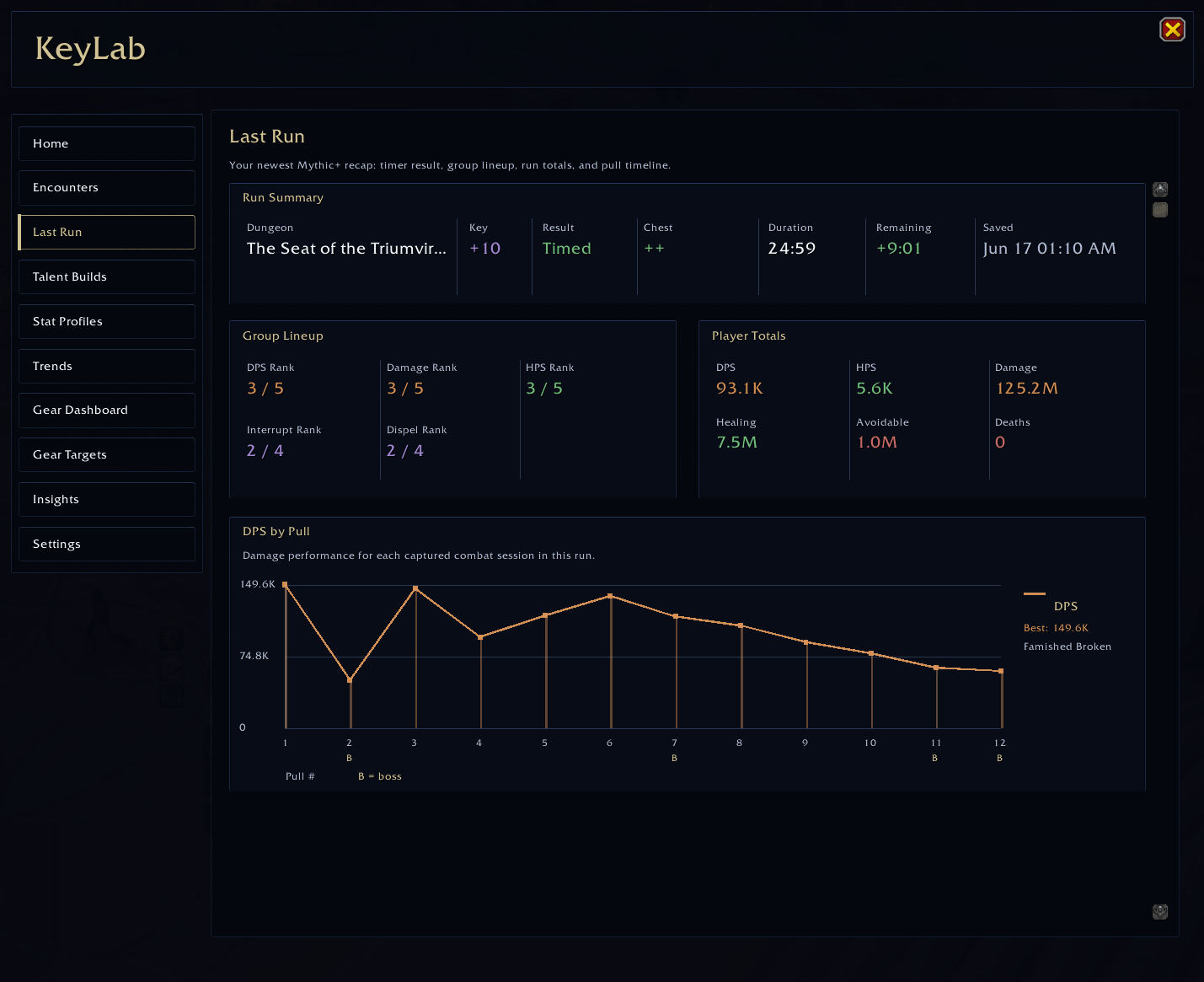Click the 'Famished Broken' label
This screenshot has width=1204, height=982.
click(x=1068, y=647)
